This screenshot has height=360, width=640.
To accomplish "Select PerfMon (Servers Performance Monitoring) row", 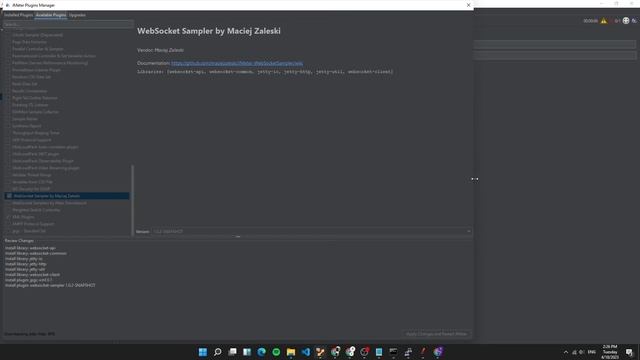I will click(x=67, y=63).
